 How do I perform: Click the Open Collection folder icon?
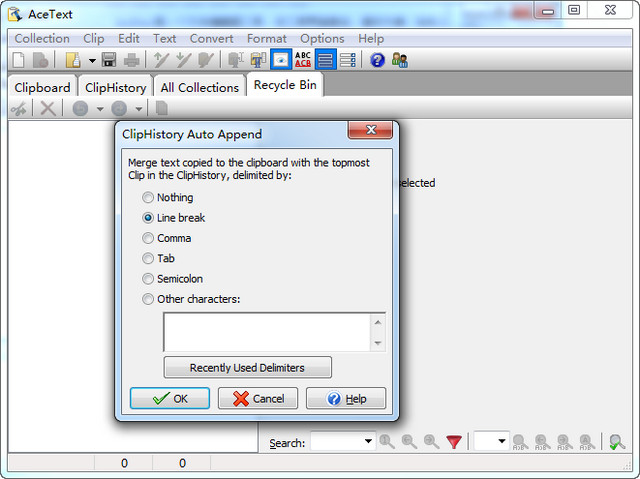(73, 60)
